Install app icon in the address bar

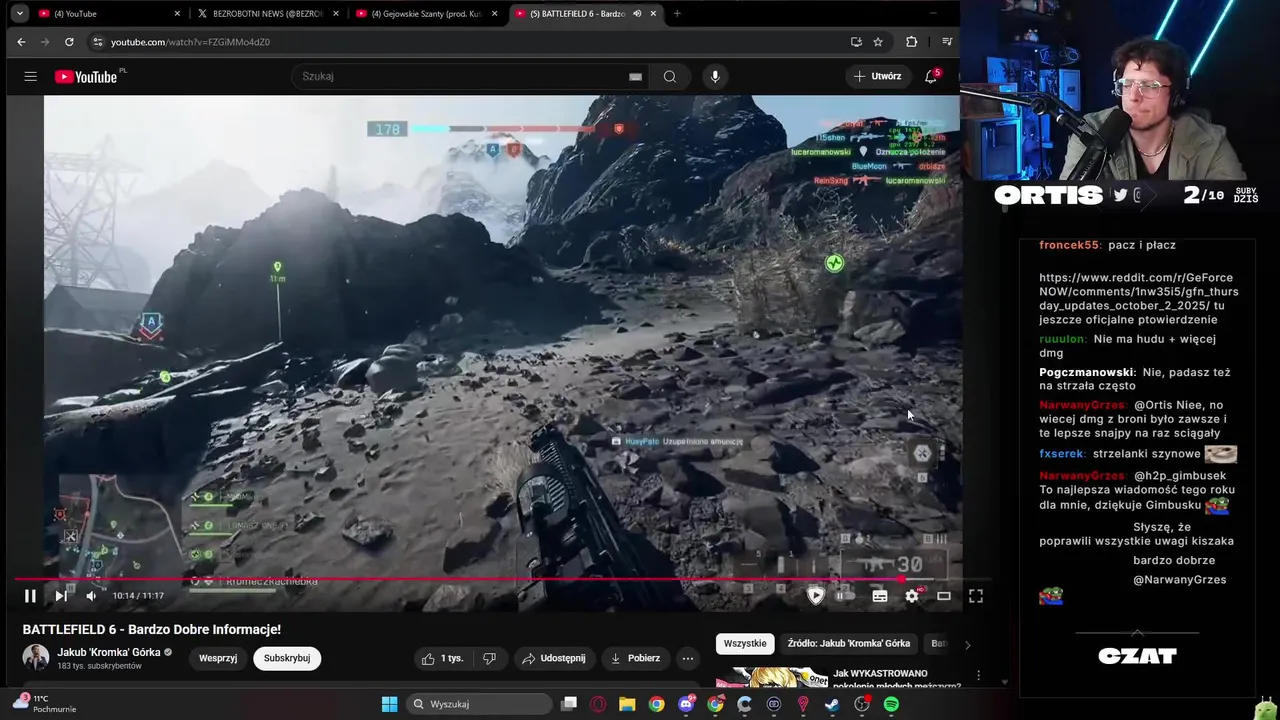tap(856, 42)
